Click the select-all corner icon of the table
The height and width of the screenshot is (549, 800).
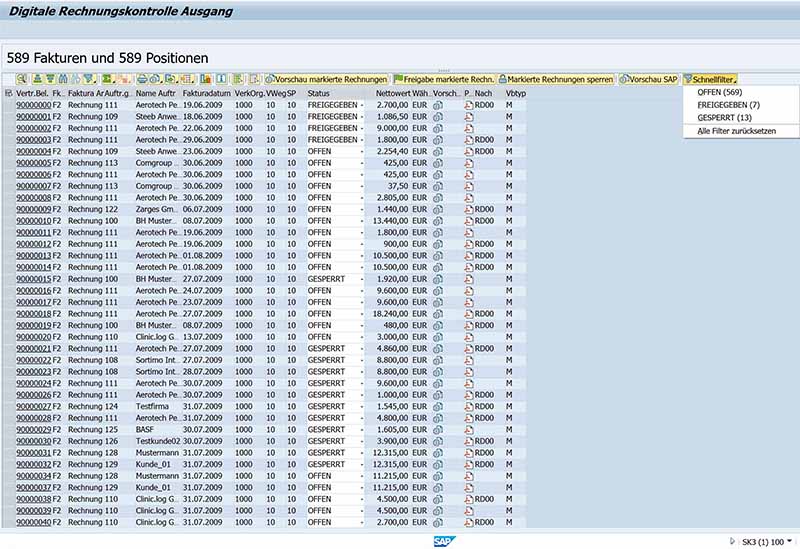click(x=8, y=93)
